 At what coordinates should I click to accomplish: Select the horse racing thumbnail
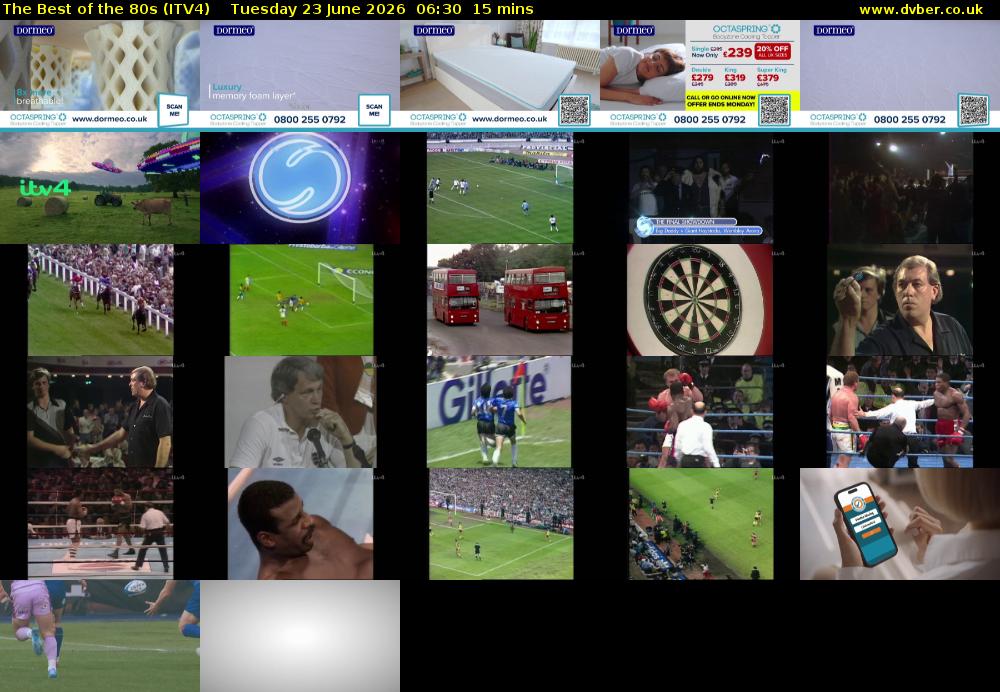click(100, 300)
